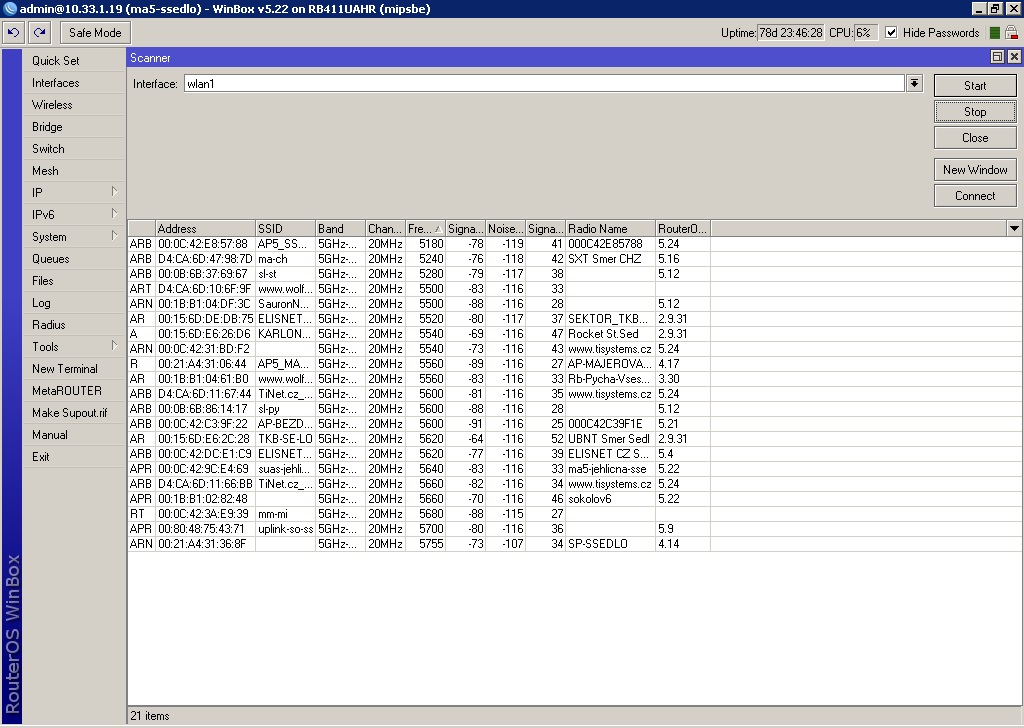Open Interfaces menu
This screenshot has height=728, width=1024.
coord(74,83)
